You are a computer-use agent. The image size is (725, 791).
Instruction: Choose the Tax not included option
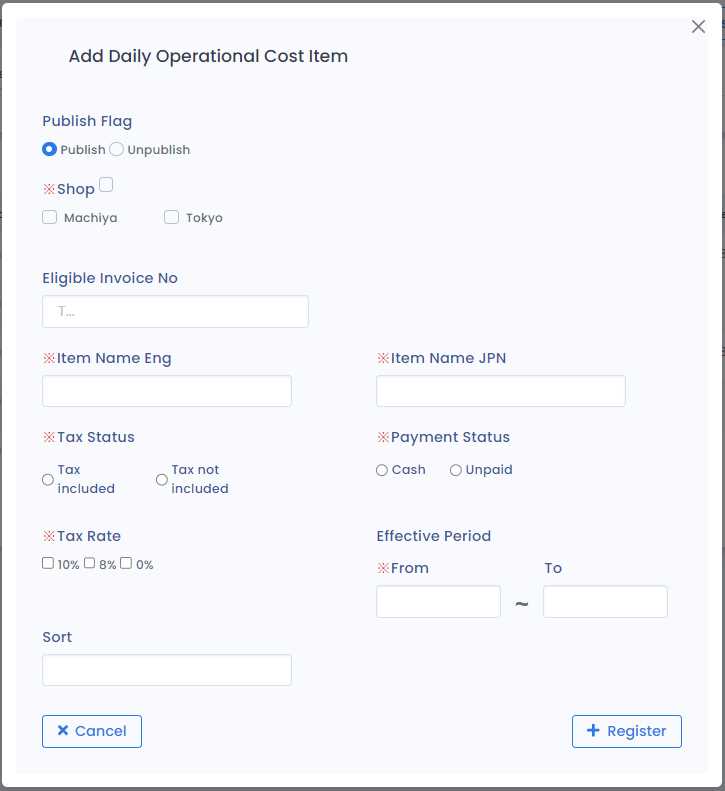pos(162,480)
